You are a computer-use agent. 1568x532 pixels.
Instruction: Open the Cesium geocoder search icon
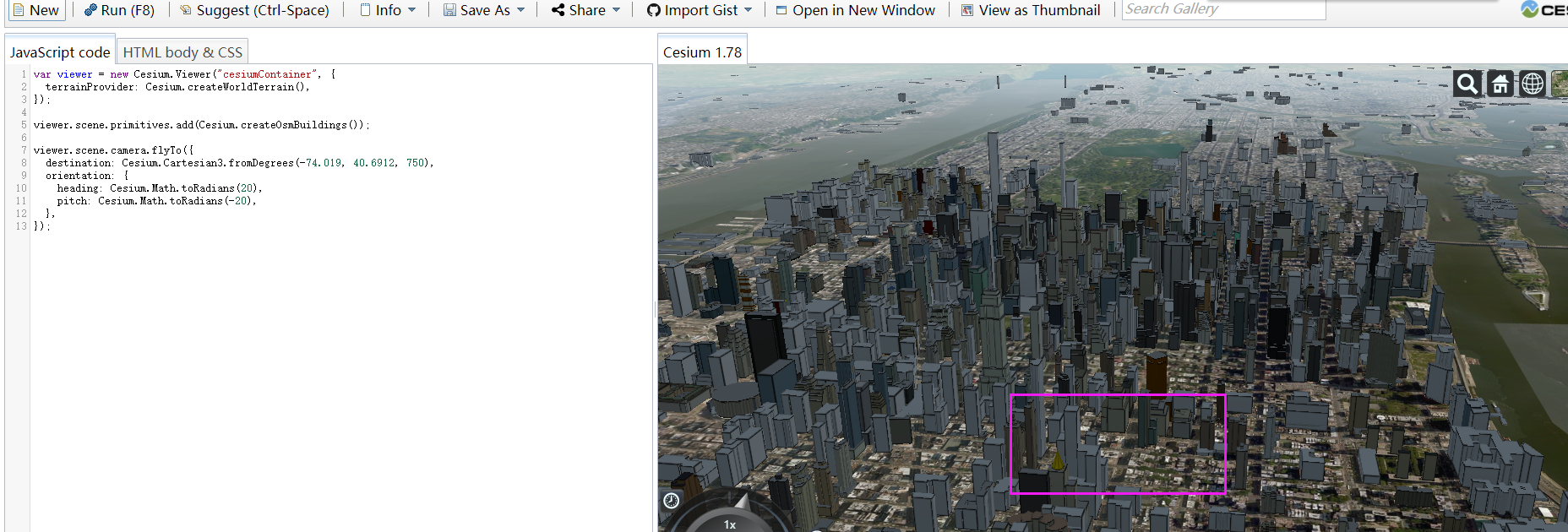(1467, 84)
